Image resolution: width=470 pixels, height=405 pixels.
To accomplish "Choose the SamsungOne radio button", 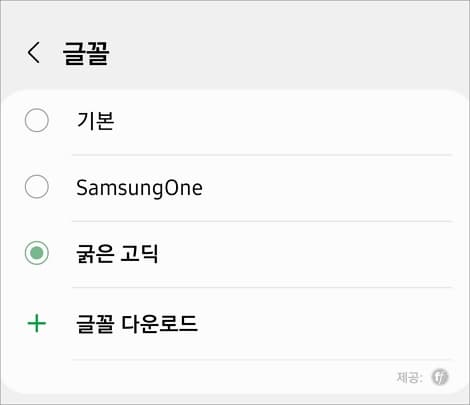I will 37,187.
